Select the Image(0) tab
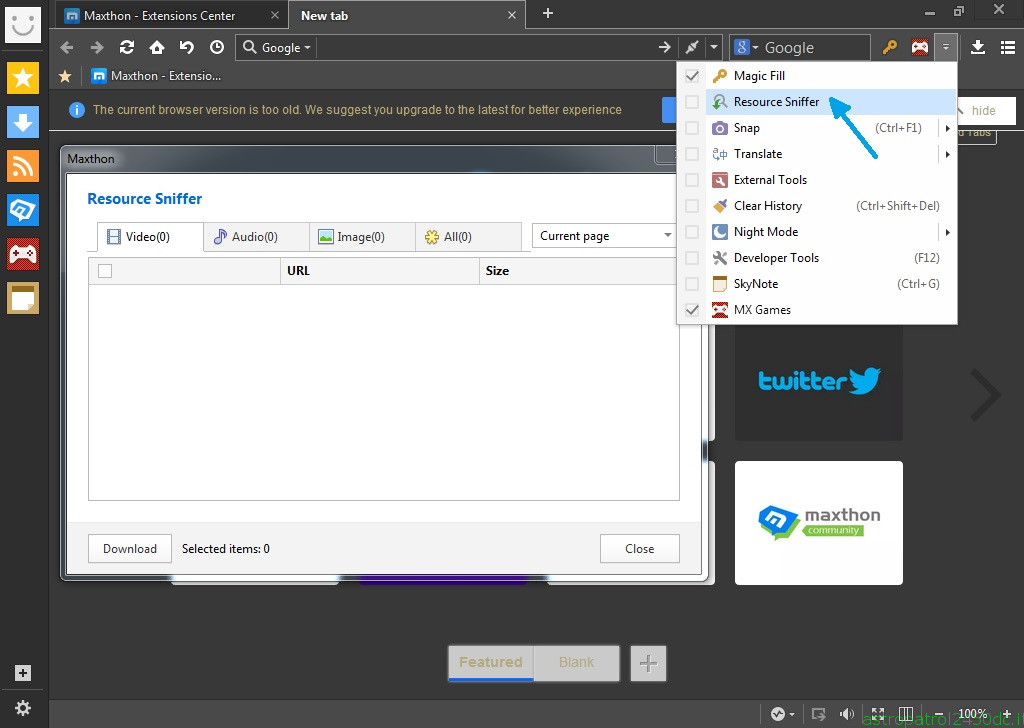The height and width of the screenshot is (728, 1024). (362, 236)
